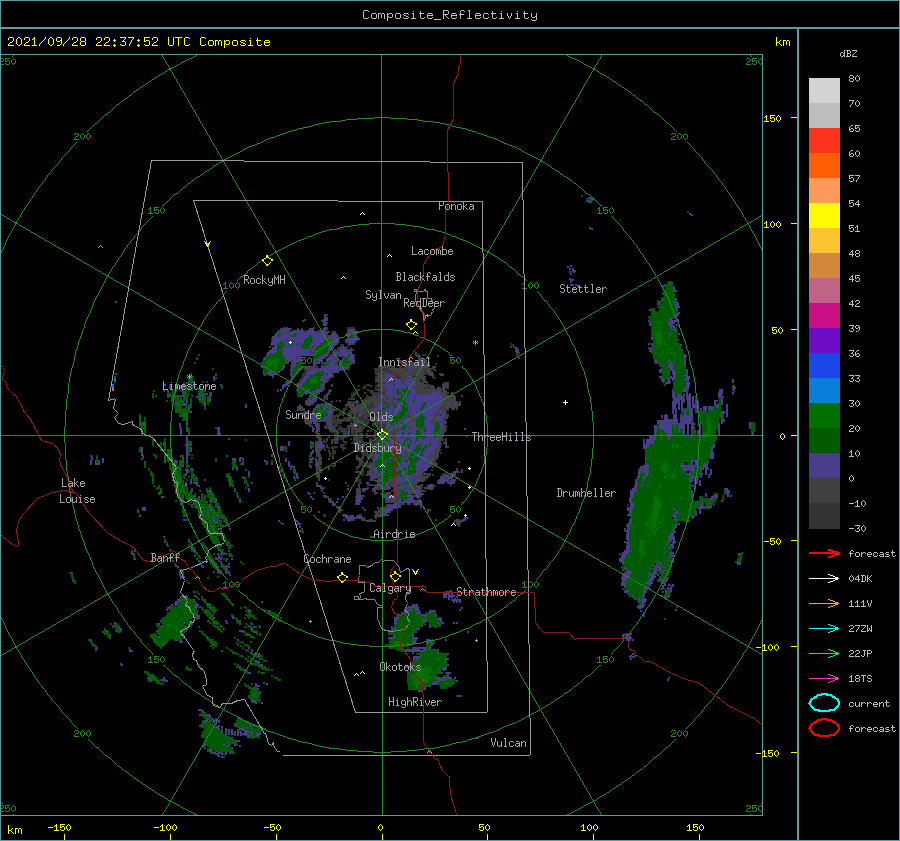Viewport: 900px width, 841px height.
Task: Click the yellow diamond marker near Cochrane
Action: pyautogui.click(x=342, y=577)
